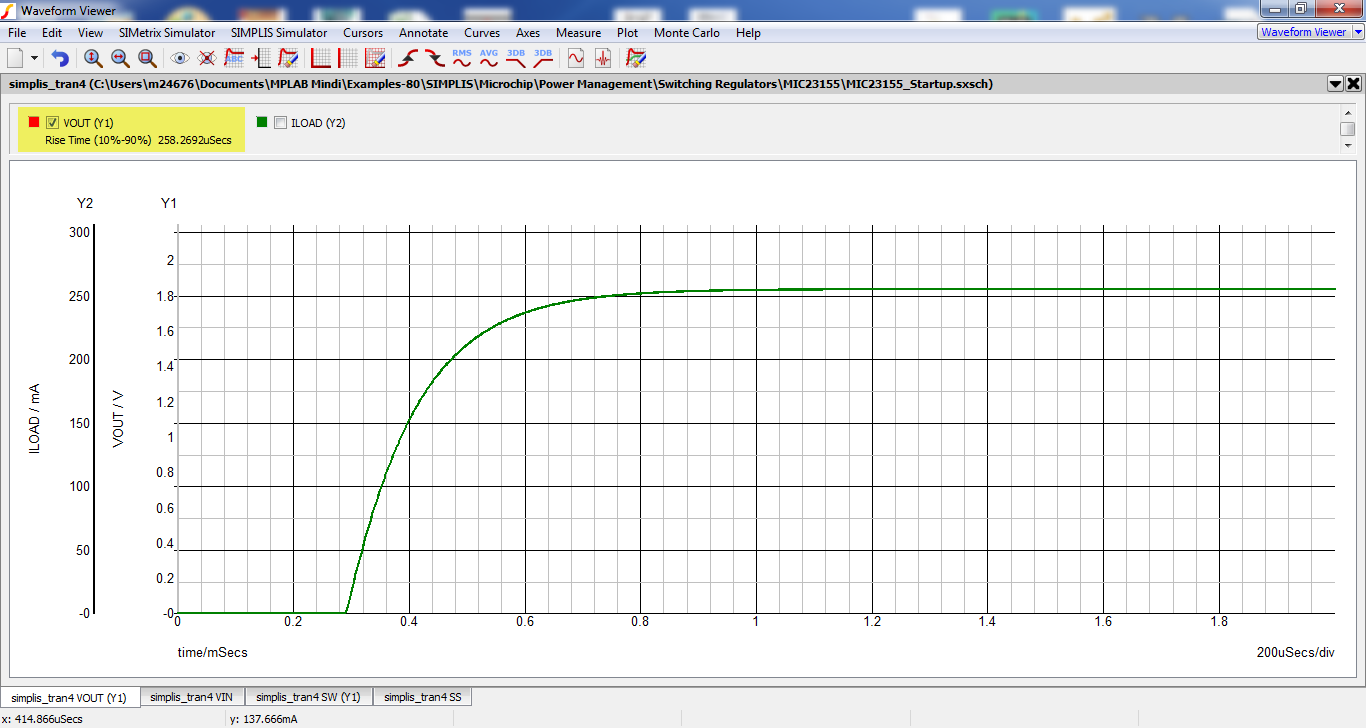
Task: Click the Rise Time 258.2692uSecs measurement
Action: click(x=138, y=140)
